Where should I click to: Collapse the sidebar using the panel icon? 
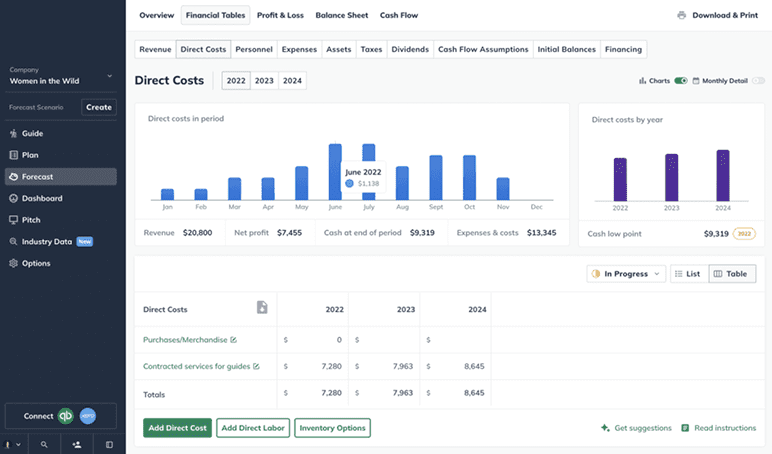109,444
